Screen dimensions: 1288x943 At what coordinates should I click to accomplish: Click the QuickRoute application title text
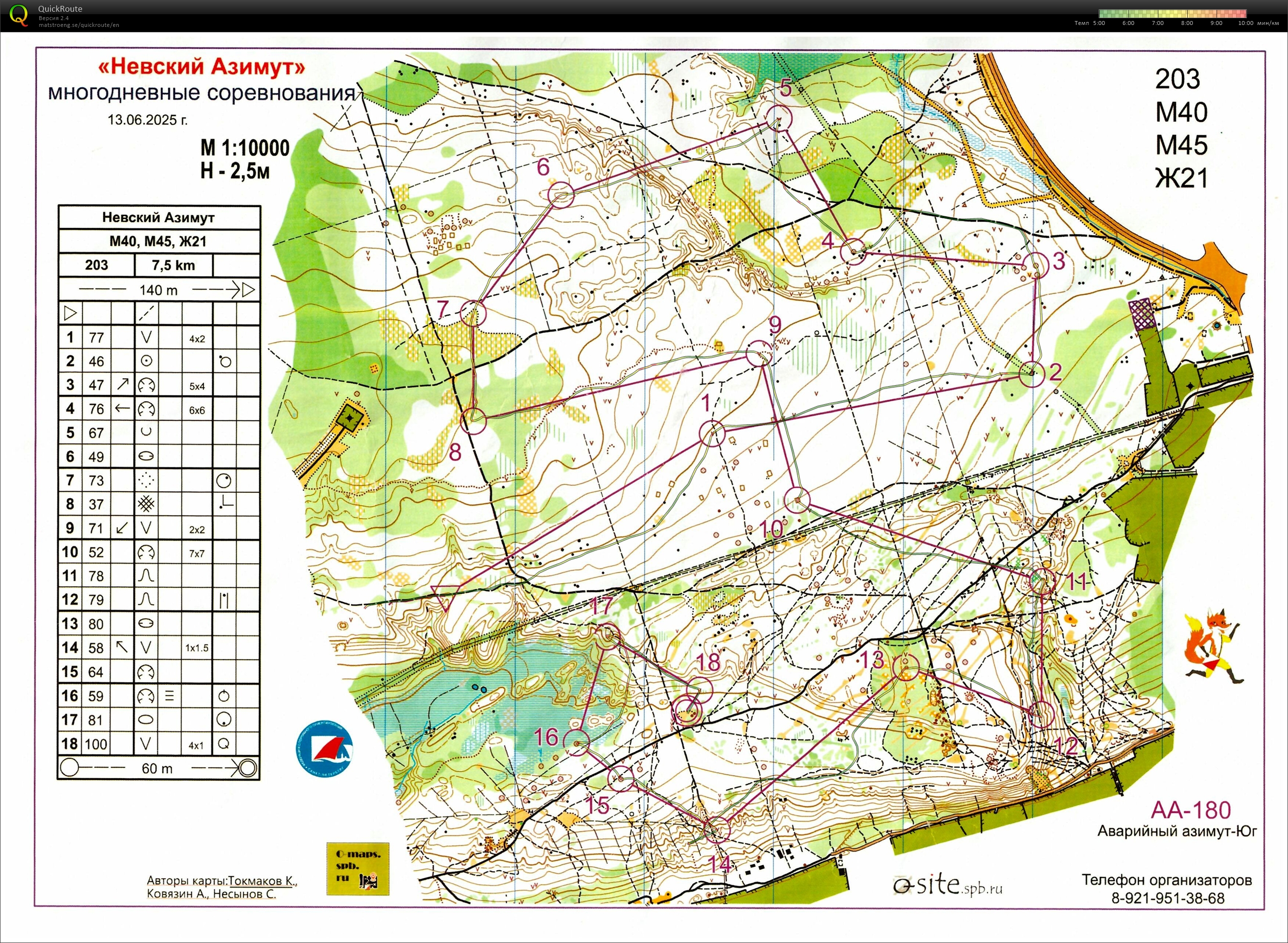[60, 8]
